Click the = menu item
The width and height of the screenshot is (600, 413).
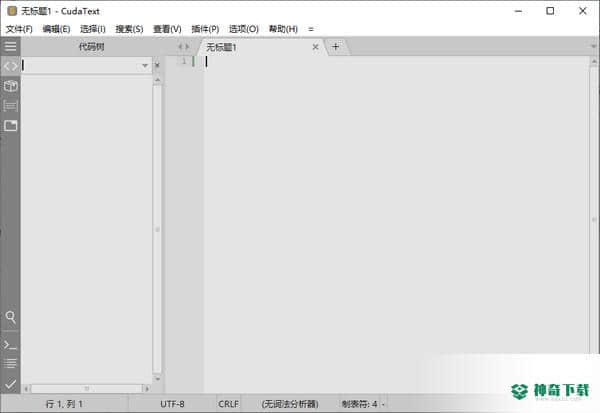point(311,29)
